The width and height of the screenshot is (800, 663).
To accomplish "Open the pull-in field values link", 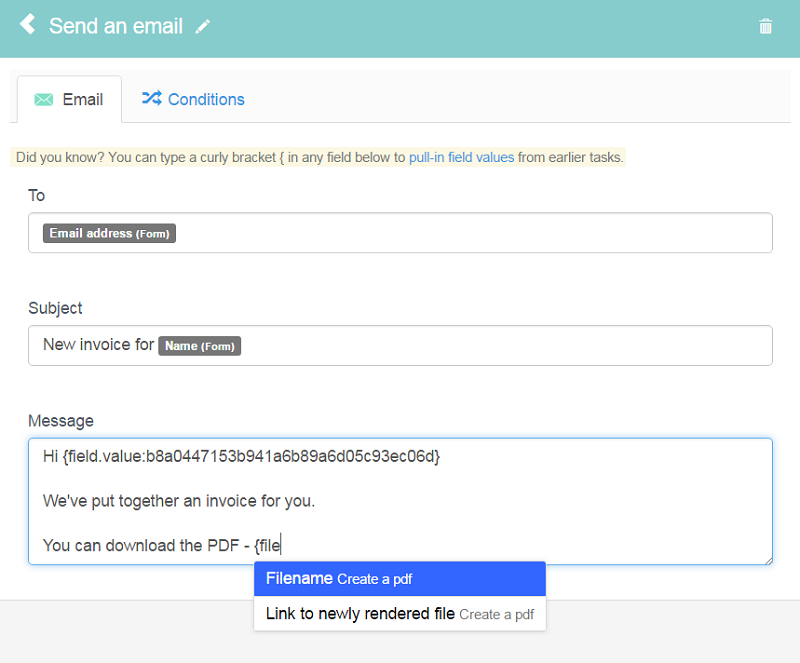I will 461,157.
